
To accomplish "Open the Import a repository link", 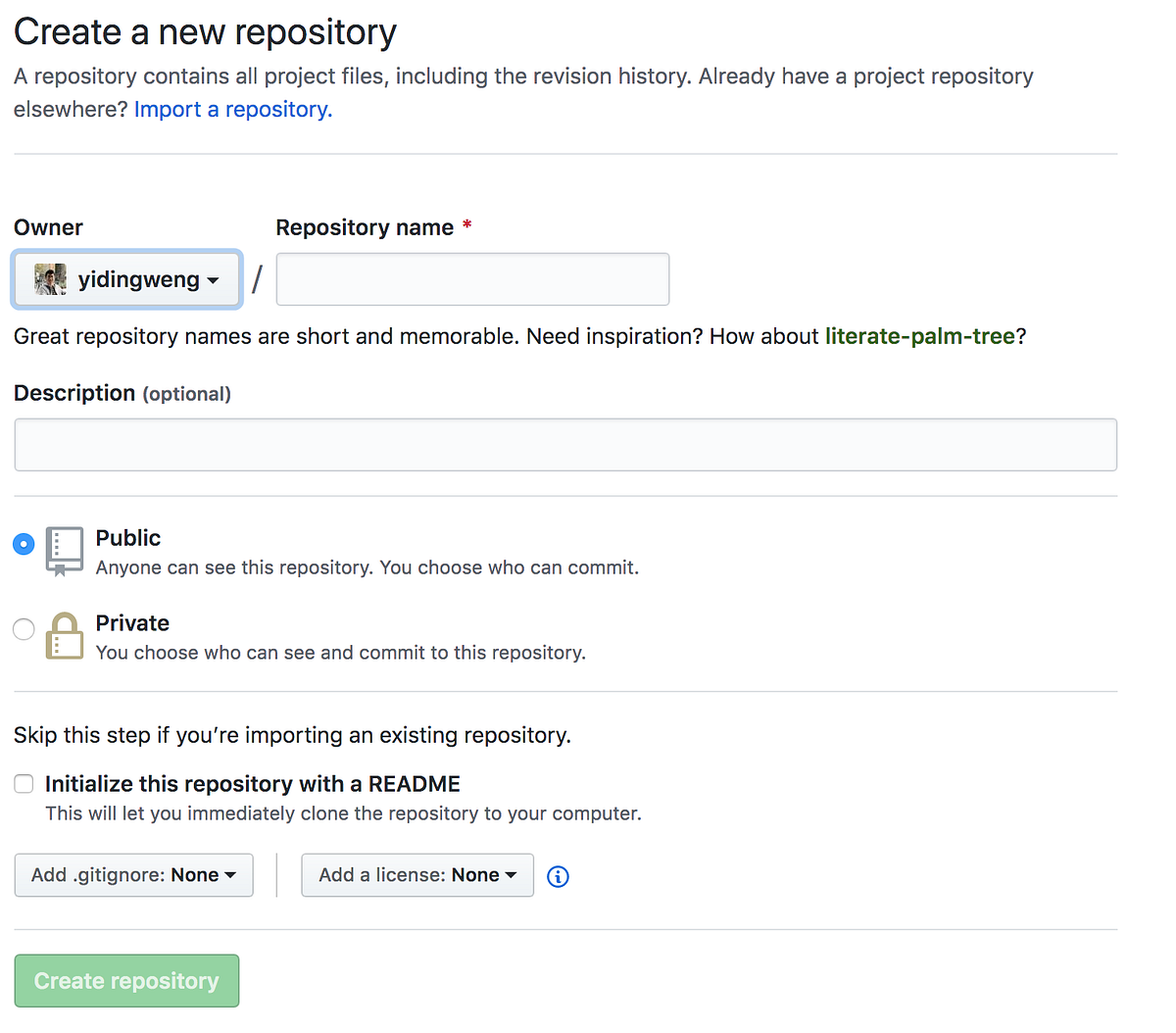I will pyautogui.click(x=231, y=109).
